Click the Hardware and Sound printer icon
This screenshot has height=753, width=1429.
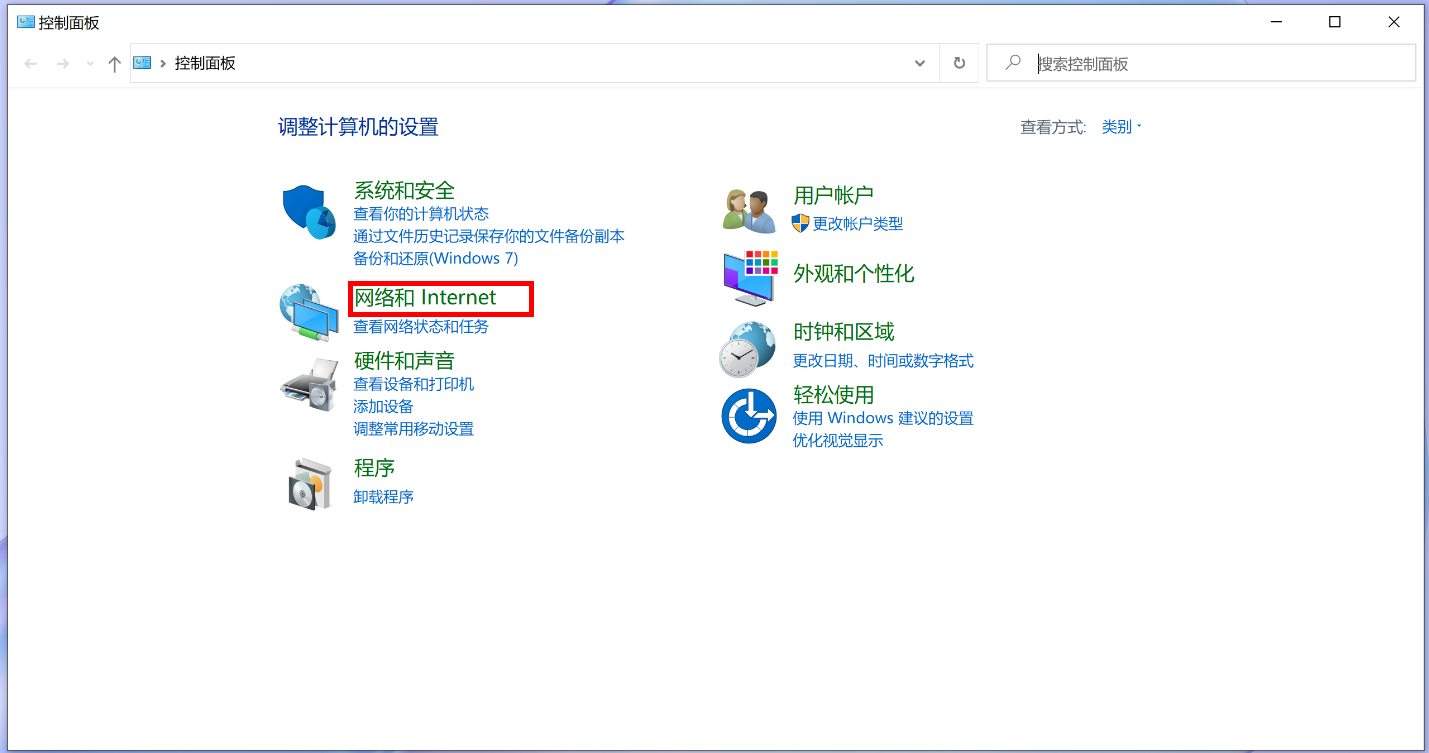click(x=309, y=384)
